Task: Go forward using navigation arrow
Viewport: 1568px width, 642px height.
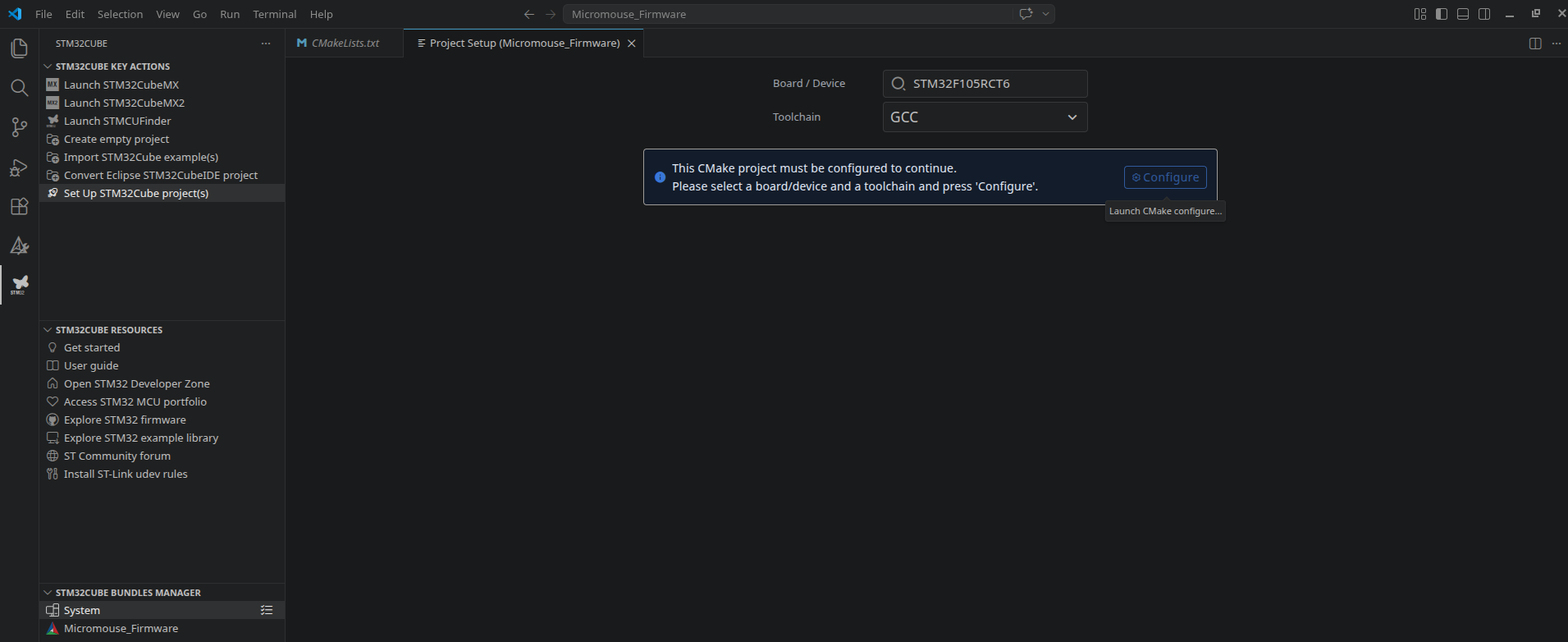Action: (x=551, y=14)
